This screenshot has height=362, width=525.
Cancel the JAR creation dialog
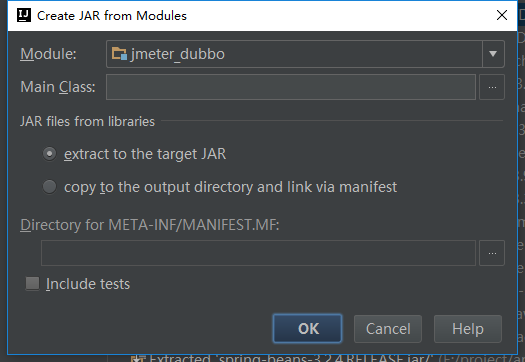(388, 329)
